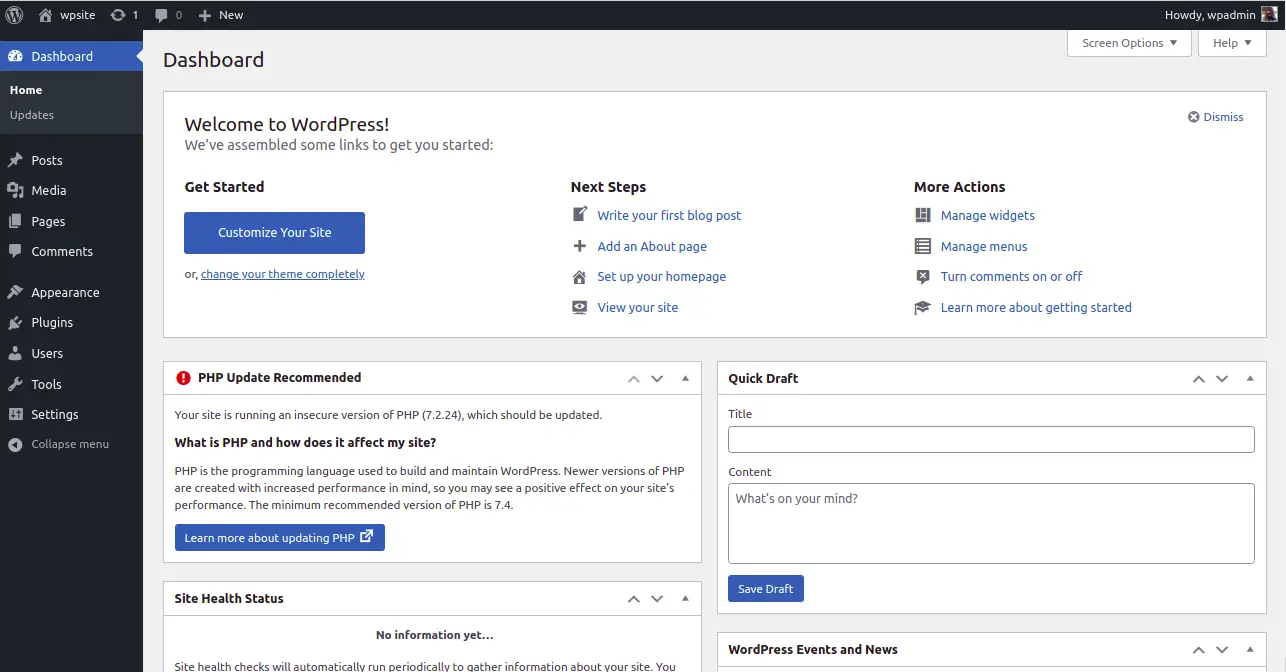
Task: Click the Save Draft button
Action: (x=766, y=589)
